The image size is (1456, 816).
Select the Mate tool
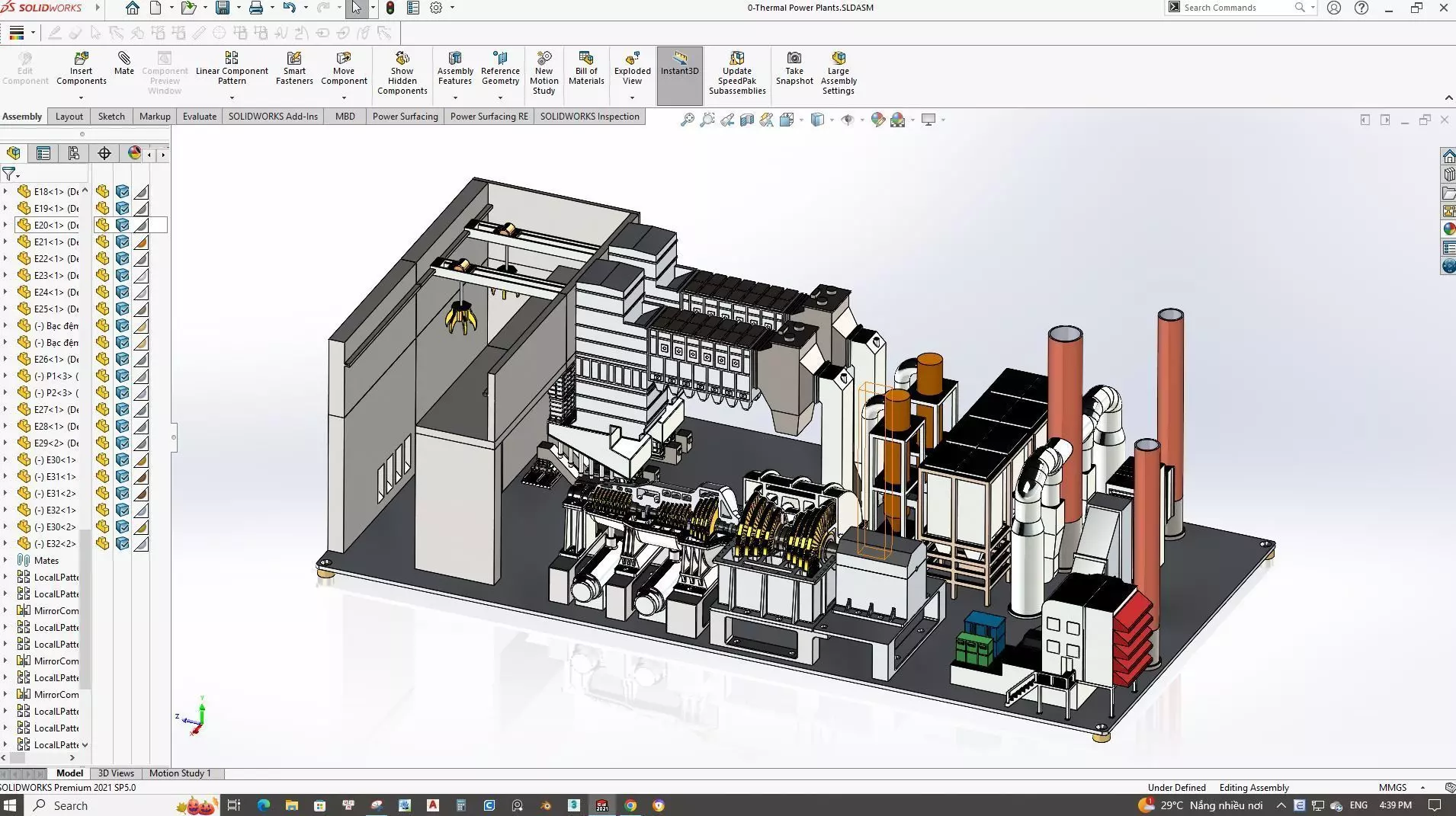click(124, 63)
